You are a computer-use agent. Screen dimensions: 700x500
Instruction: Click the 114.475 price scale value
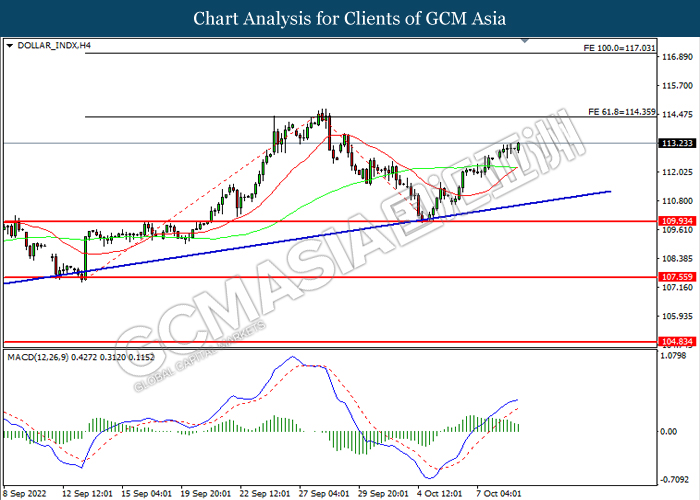coord(677,115)
